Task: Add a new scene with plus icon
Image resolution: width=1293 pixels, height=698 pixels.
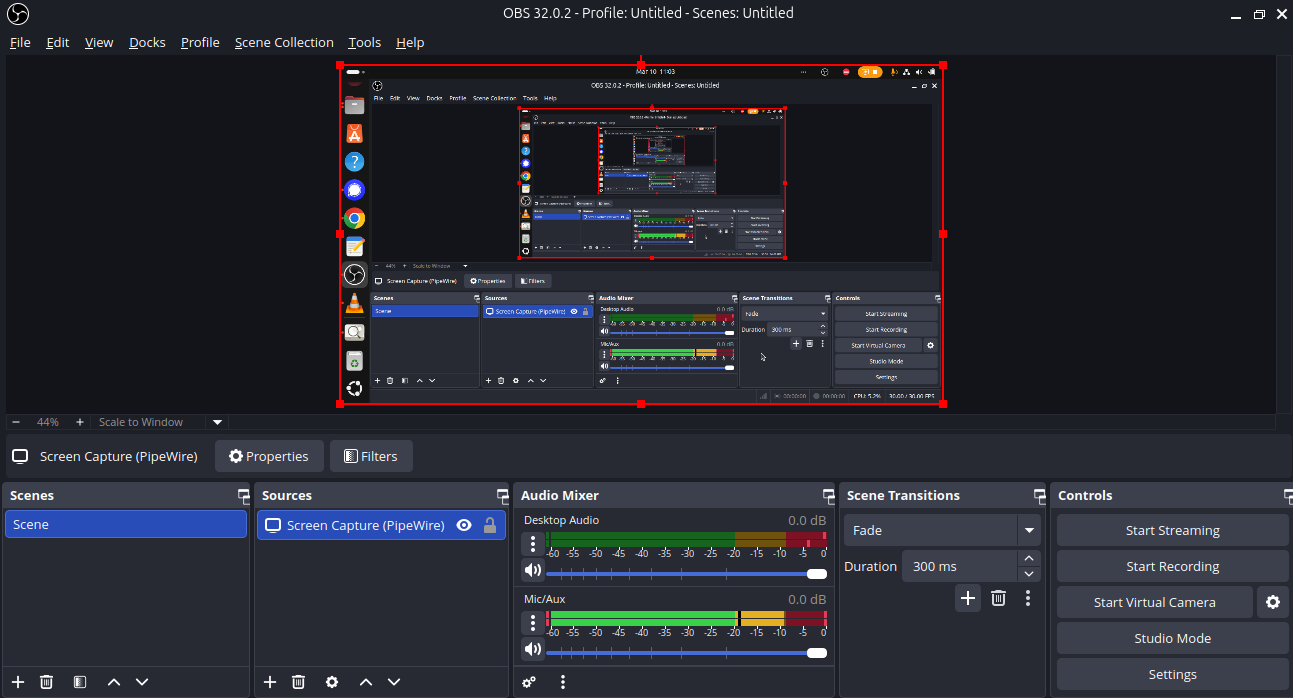Action: point(18,682)
